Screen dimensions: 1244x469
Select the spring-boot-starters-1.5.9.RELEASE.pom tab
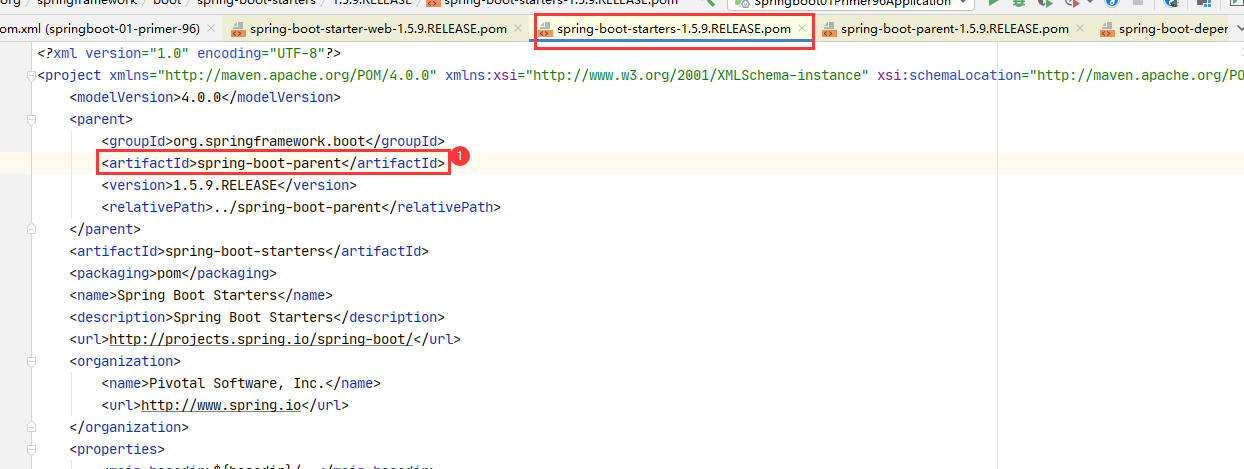[673, 29]
